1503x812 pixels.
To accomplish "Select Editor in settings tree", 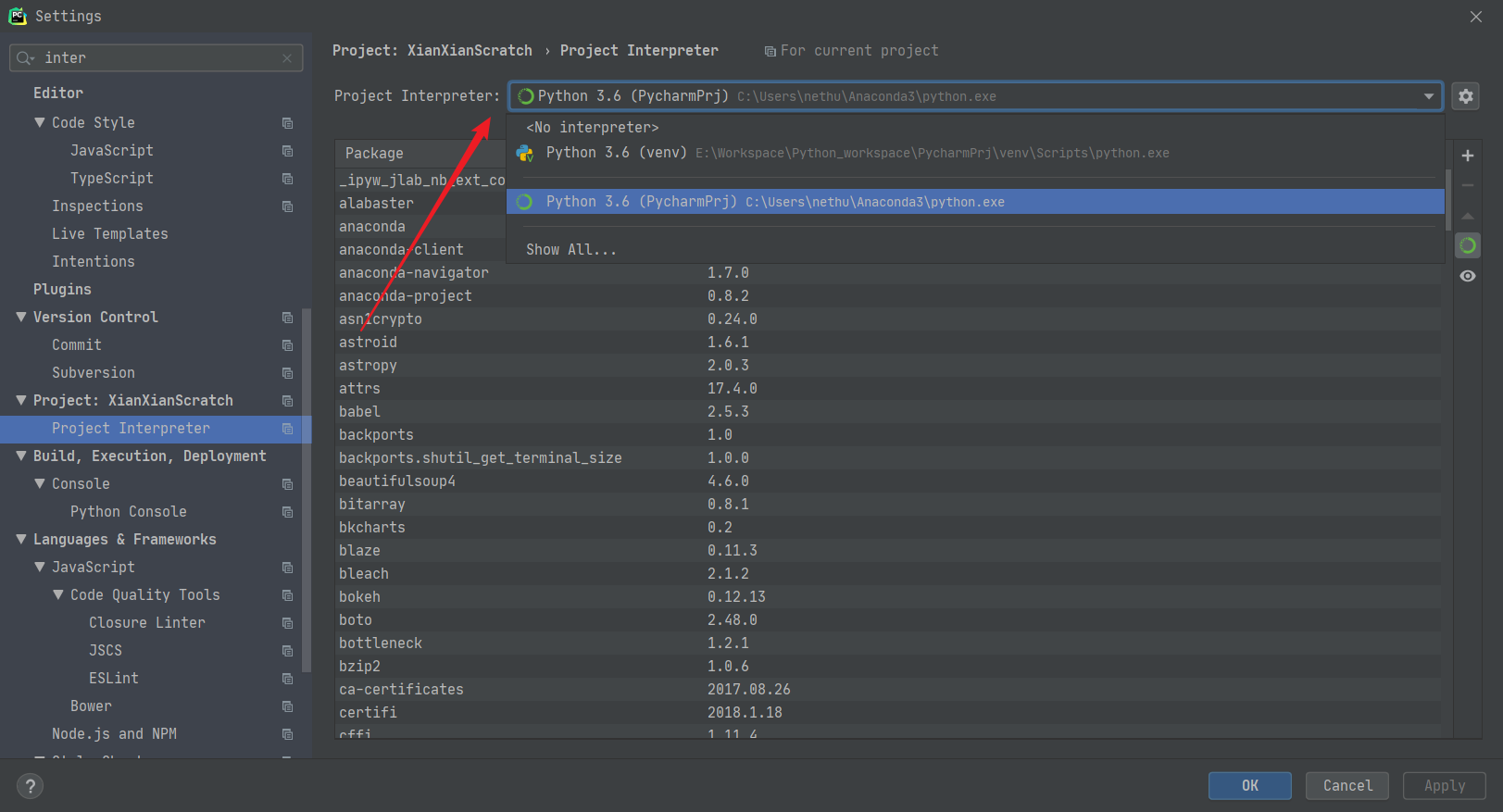I will 58,94.
